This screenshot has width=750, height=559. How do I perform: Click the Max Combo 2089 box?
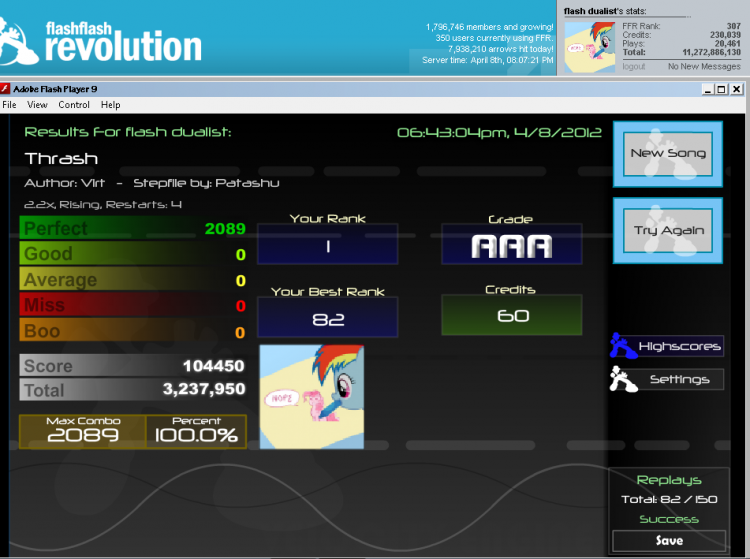pos(83,431)
